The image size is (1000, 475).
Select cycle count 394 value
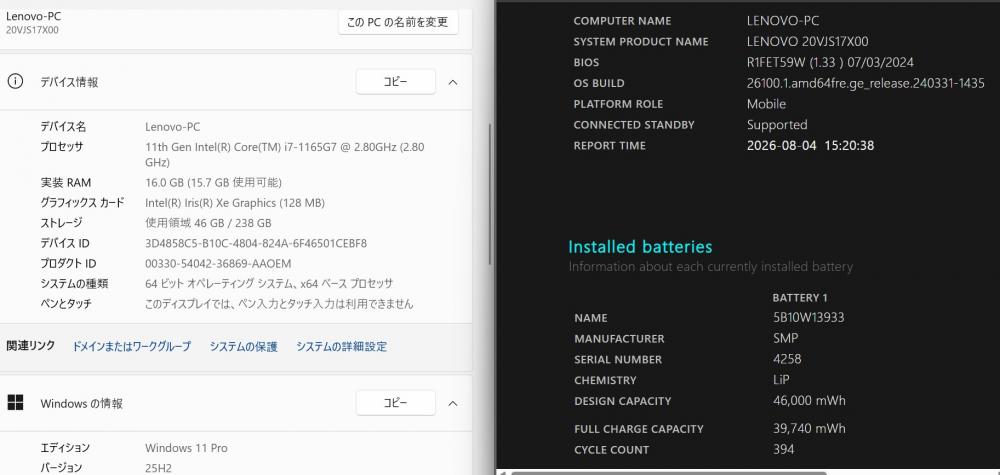pyautogui.click(x=784, y=449)
